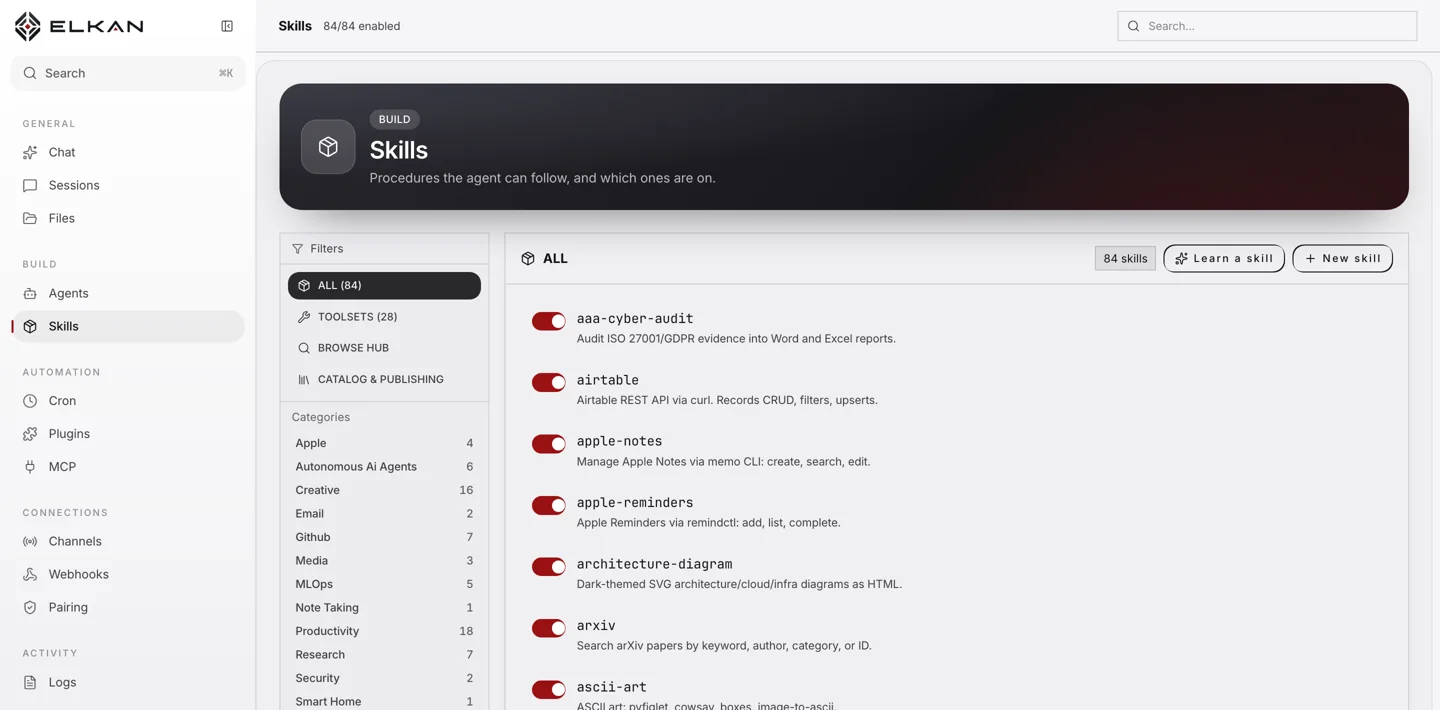Click the 84/84 enabled status text
This screenshot has width=1440, height=710.
click(361, 26)
